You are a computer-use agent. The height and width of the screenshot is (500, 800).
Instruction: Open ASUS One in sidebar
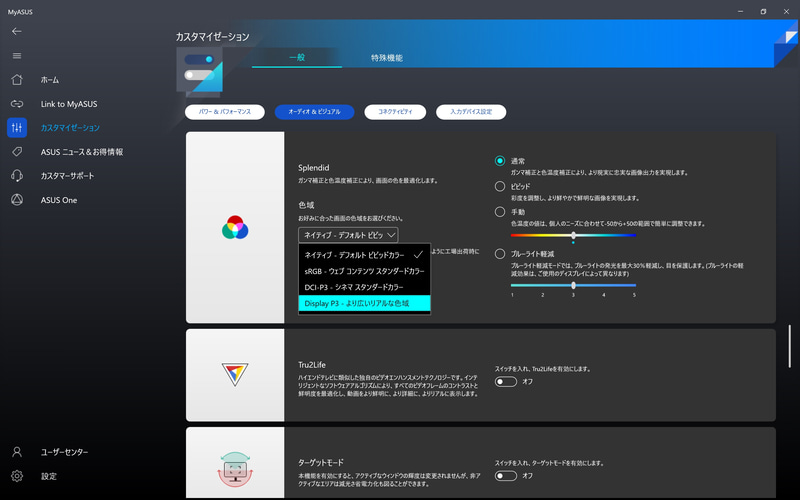point(59,200)
